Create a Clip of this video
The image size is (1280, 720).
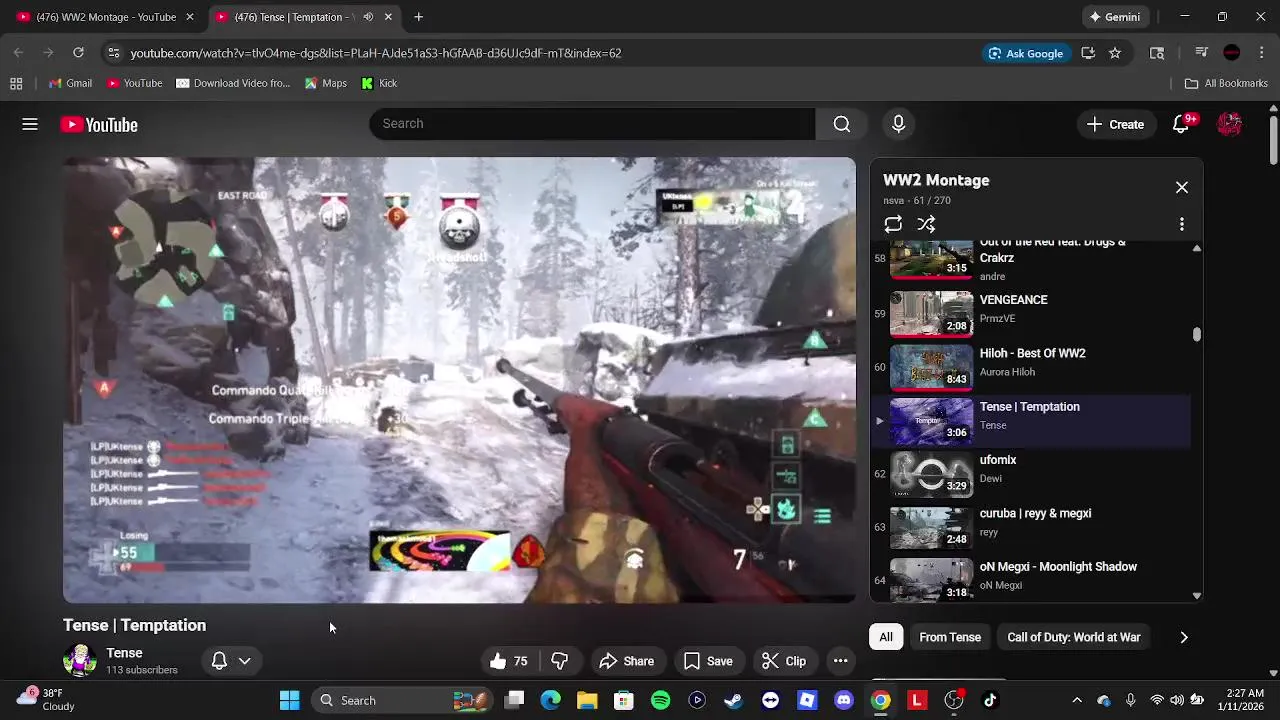pos(784,661)
